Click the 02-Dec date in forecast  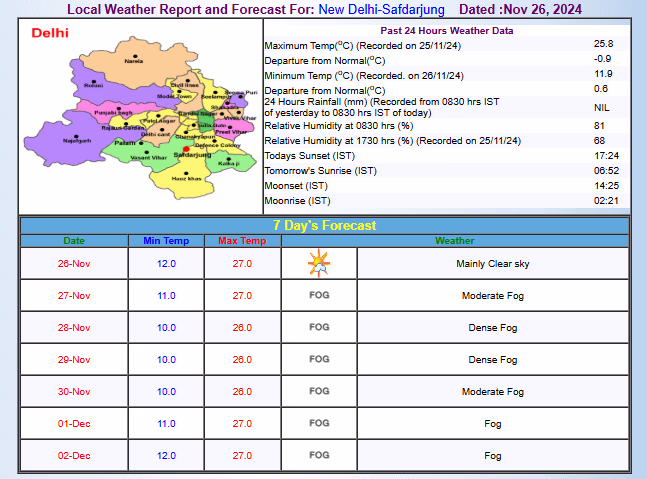75,455
